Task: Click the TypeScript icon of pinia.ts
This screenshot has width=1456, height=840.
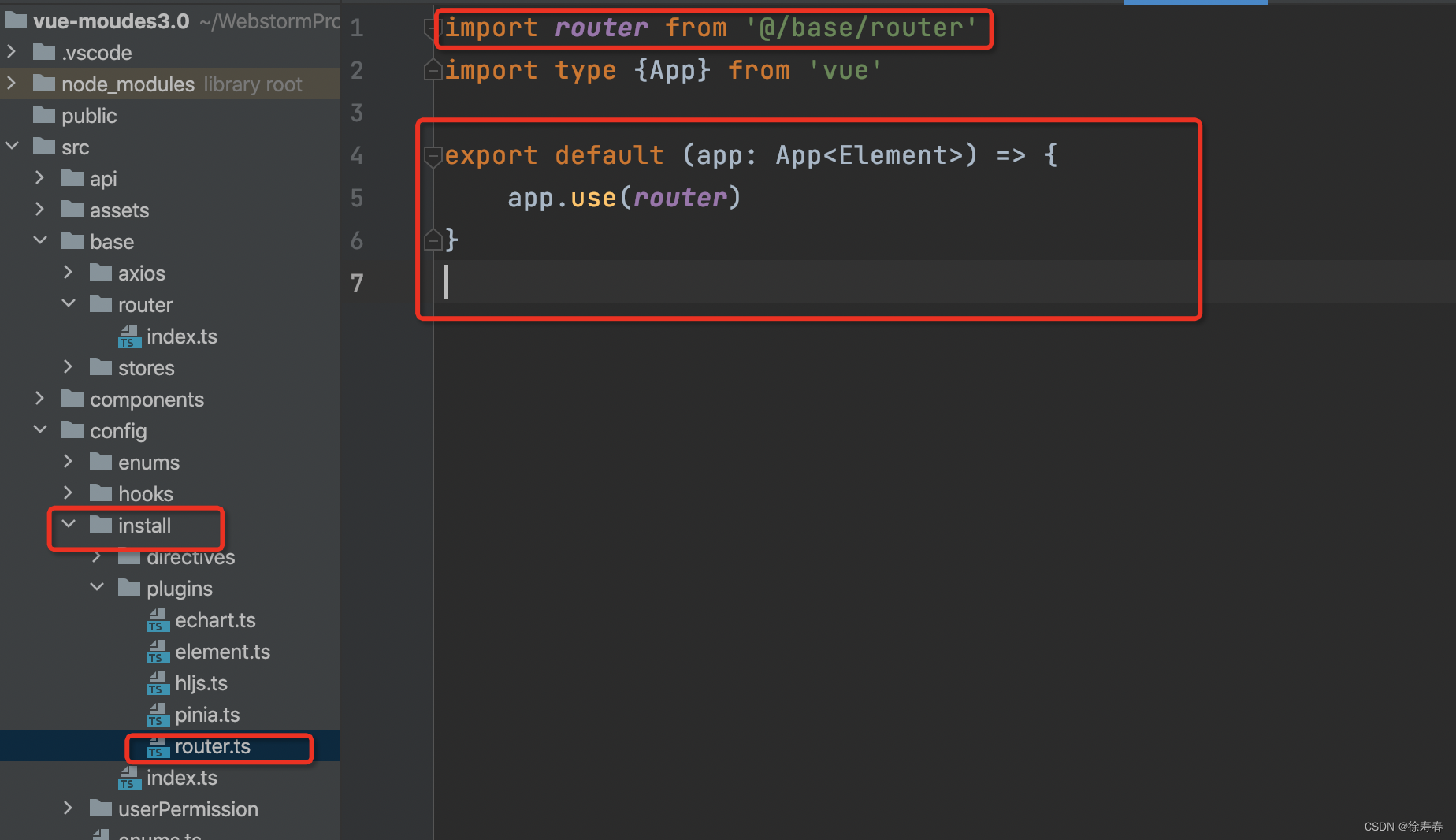Action: 158,715
